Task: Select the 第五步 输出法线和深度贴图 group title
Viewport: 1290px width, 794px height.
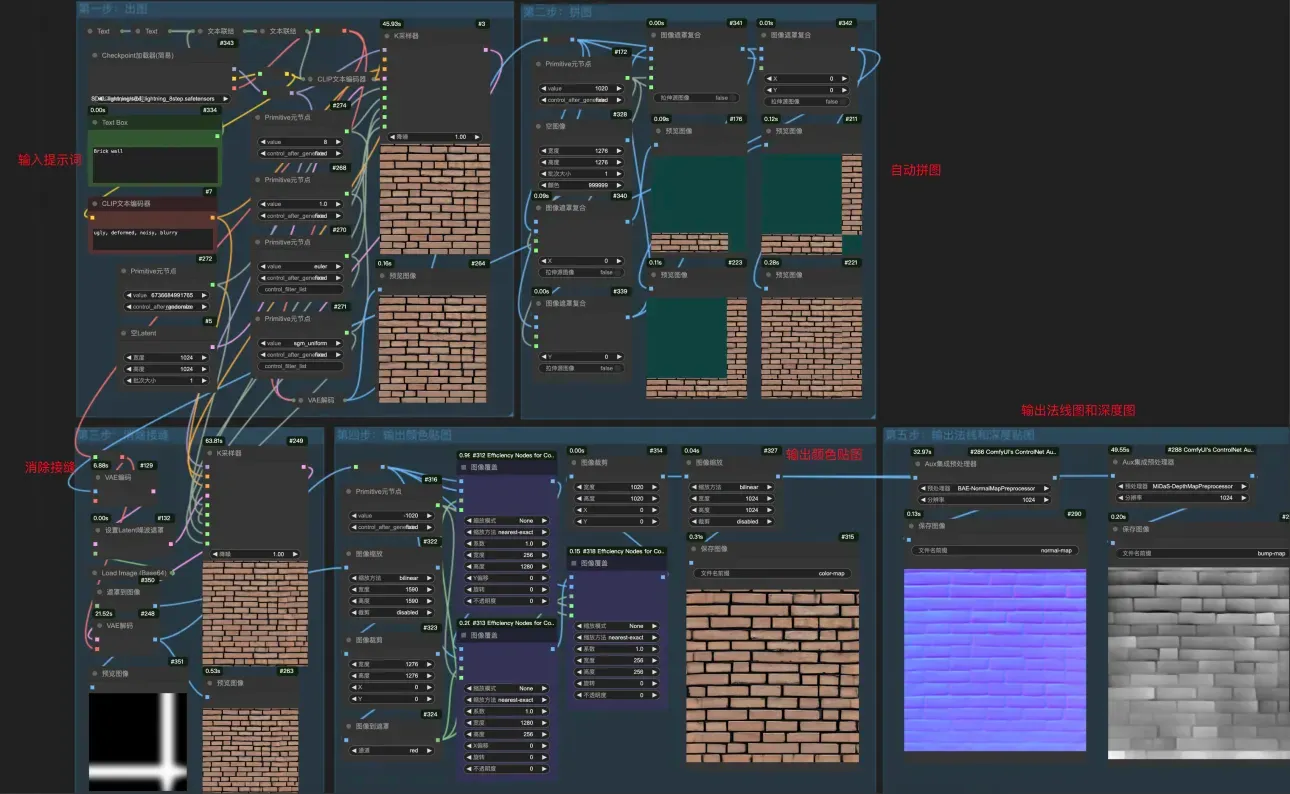Action: pos(961,435)
